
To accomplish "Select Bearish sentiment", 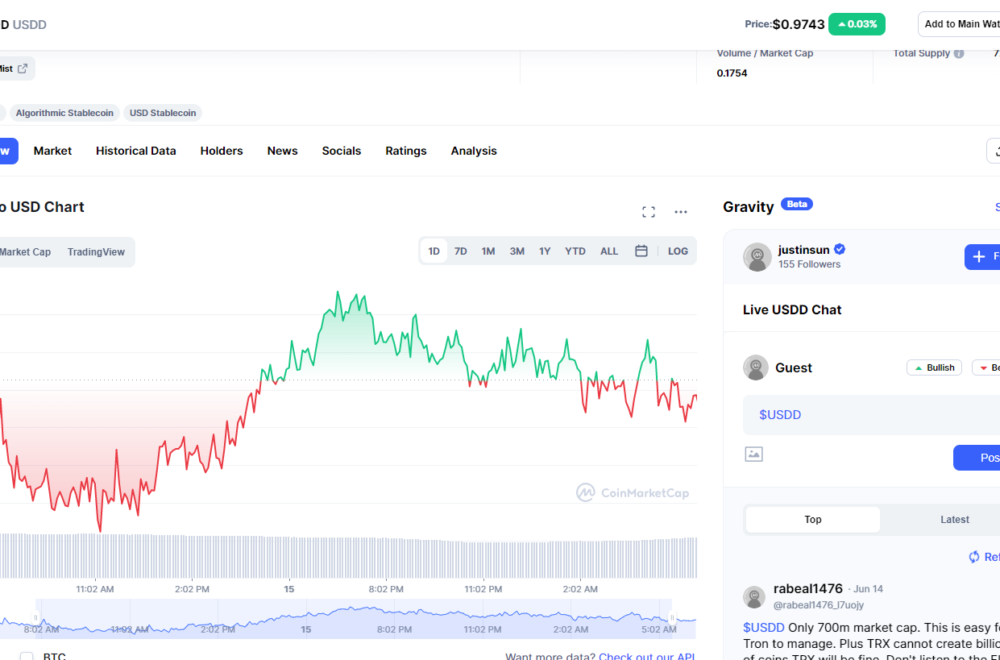I will [986, 368].
